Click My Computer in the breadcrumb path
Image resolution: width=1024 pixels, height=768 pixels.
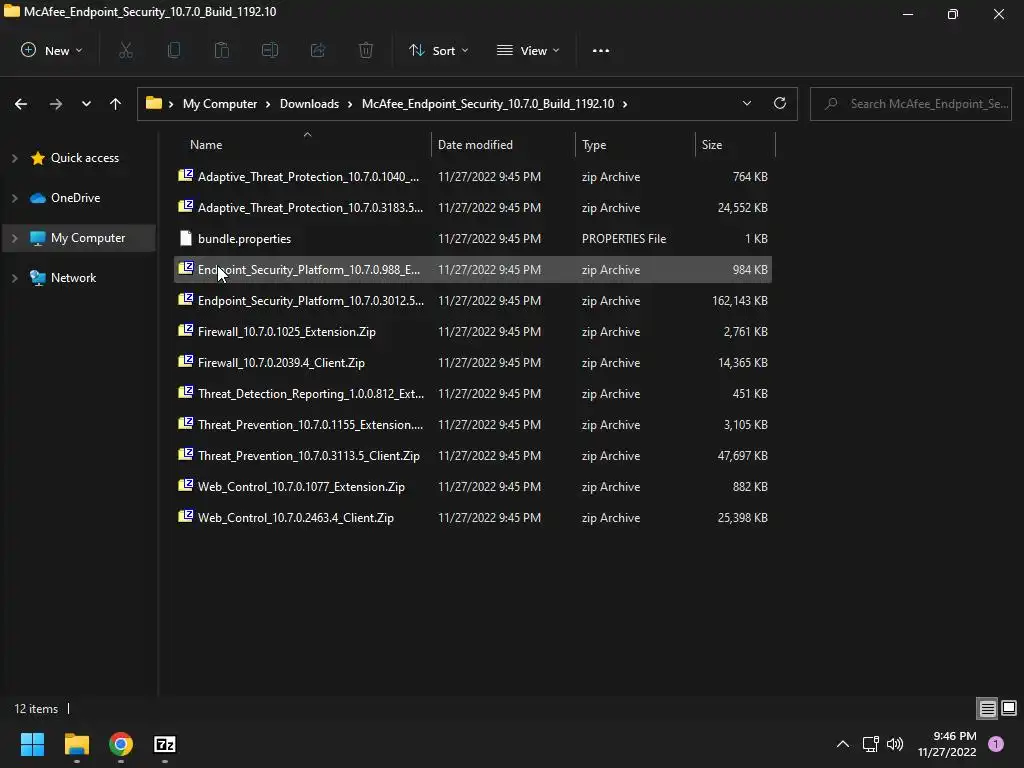tap(219, 104)
